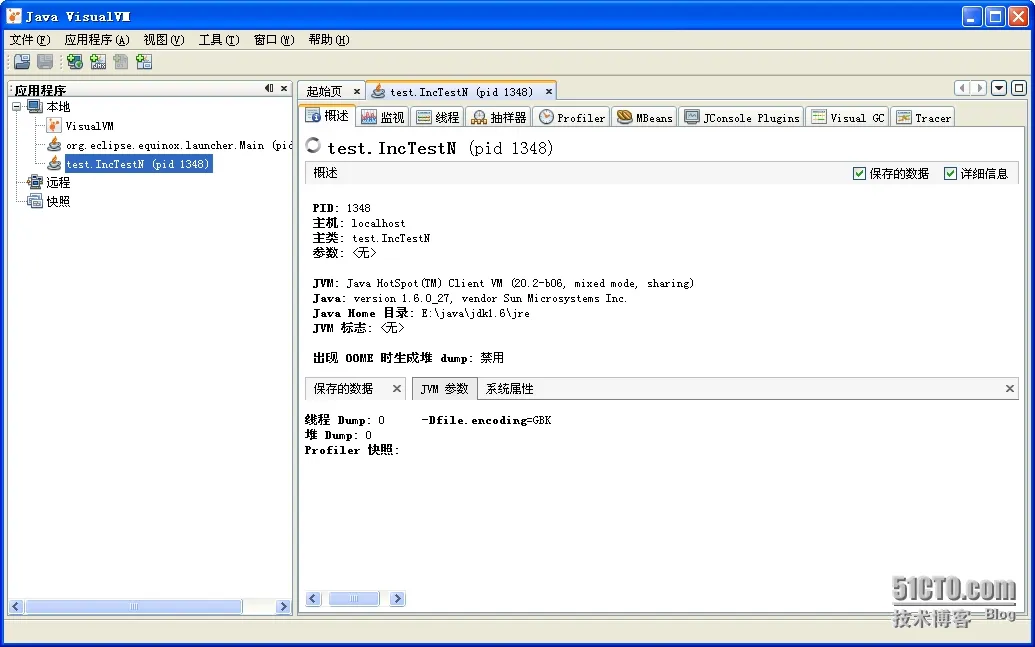Open the Profiler tab
Screen dimensions: 1035x647
(x=572, y=118)
